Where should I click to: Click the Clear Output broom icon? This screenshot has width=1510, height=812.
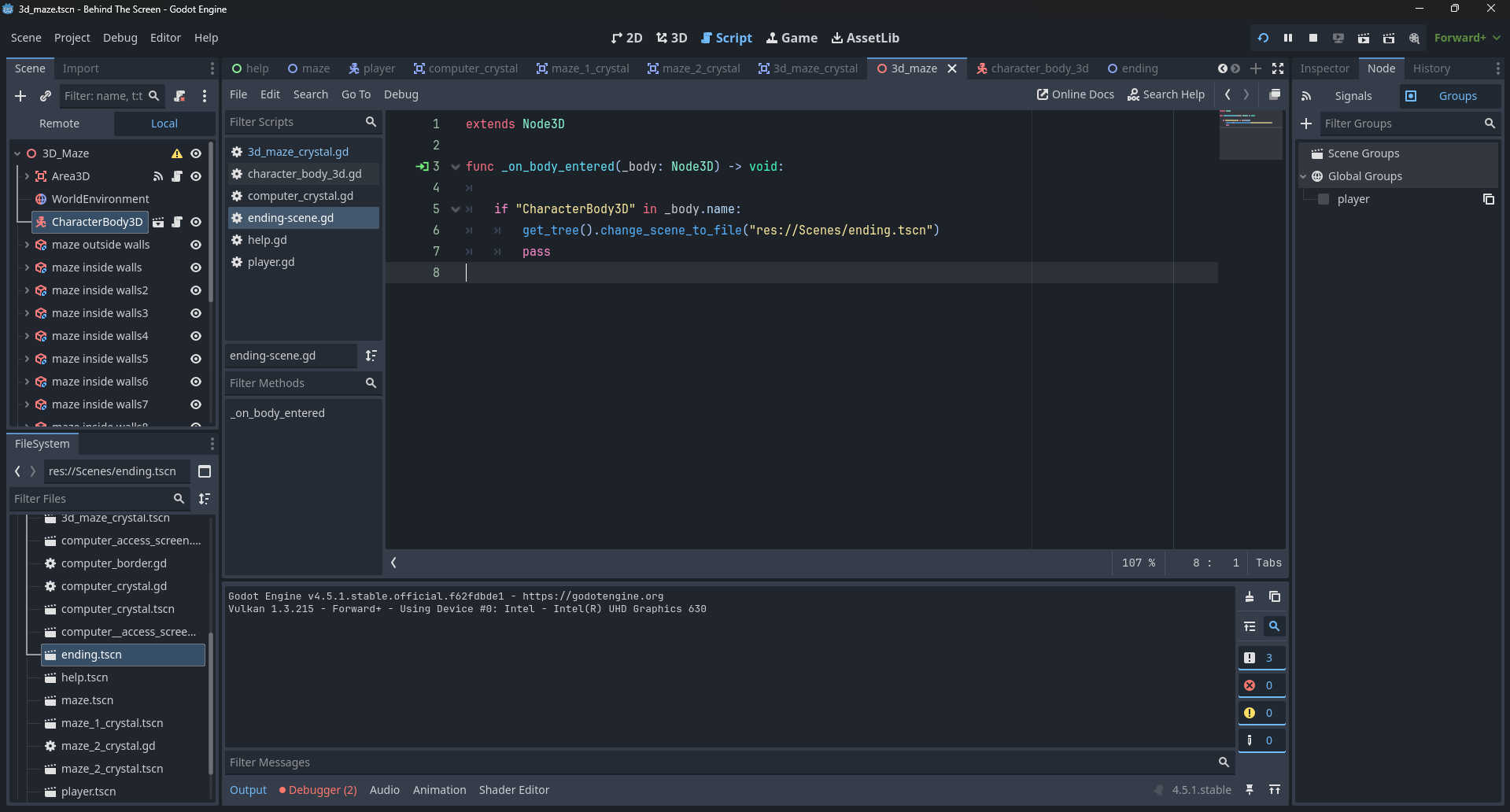[1250, 597]
